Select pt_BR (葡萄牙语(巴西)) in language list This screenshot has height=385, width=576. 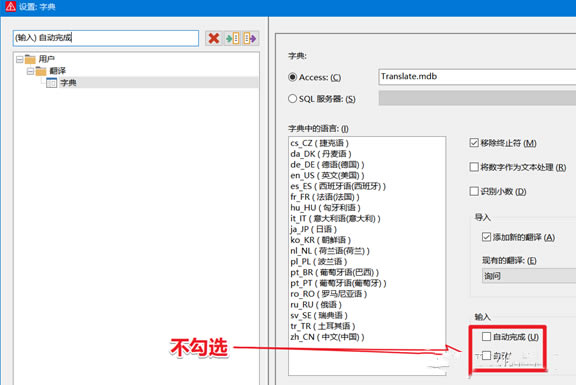point(334,272)
